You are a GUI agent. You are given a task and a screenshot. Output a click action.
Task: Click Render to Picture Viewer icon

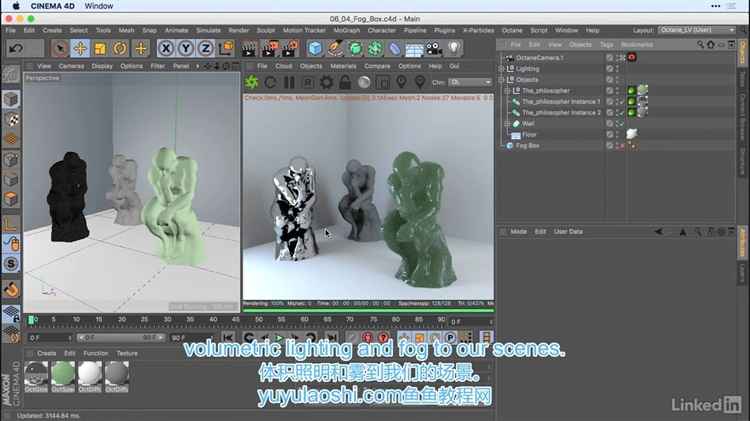(269, 48)
